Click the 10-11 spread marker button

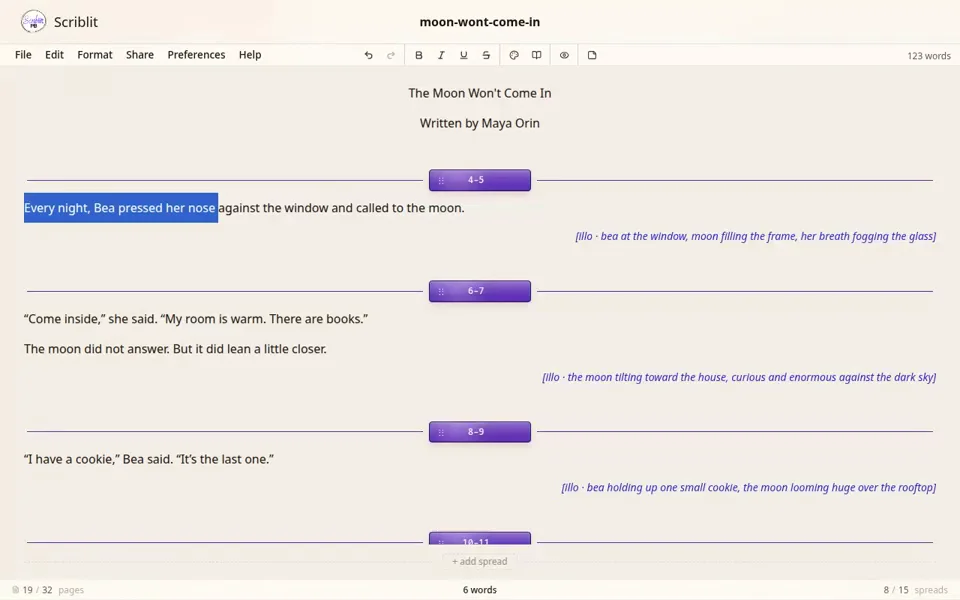(479, 538)
